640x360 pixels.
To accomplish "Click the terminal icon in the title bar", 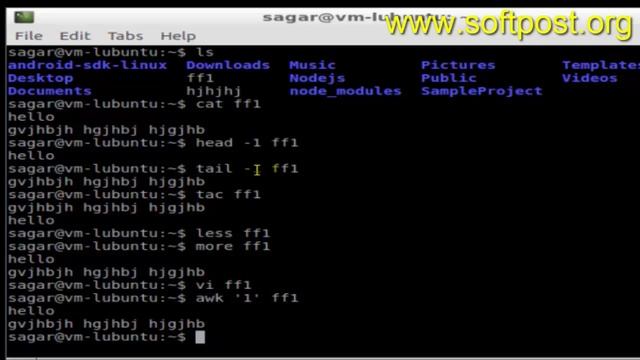I will tap(24, 17).
